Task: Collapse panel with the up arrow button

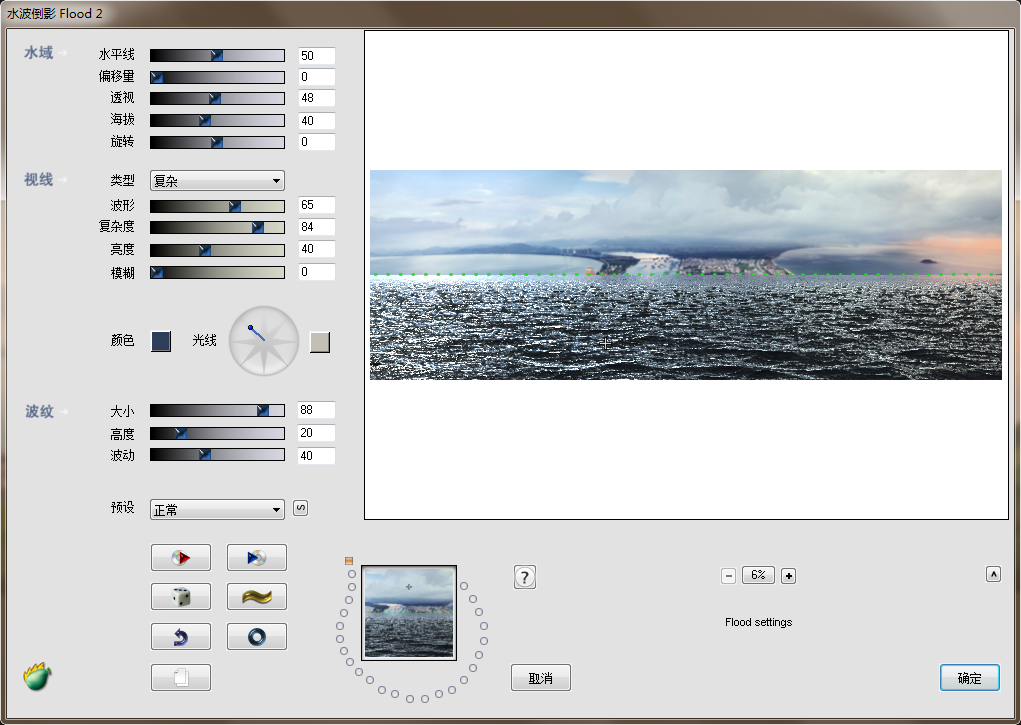Action: 993,574
